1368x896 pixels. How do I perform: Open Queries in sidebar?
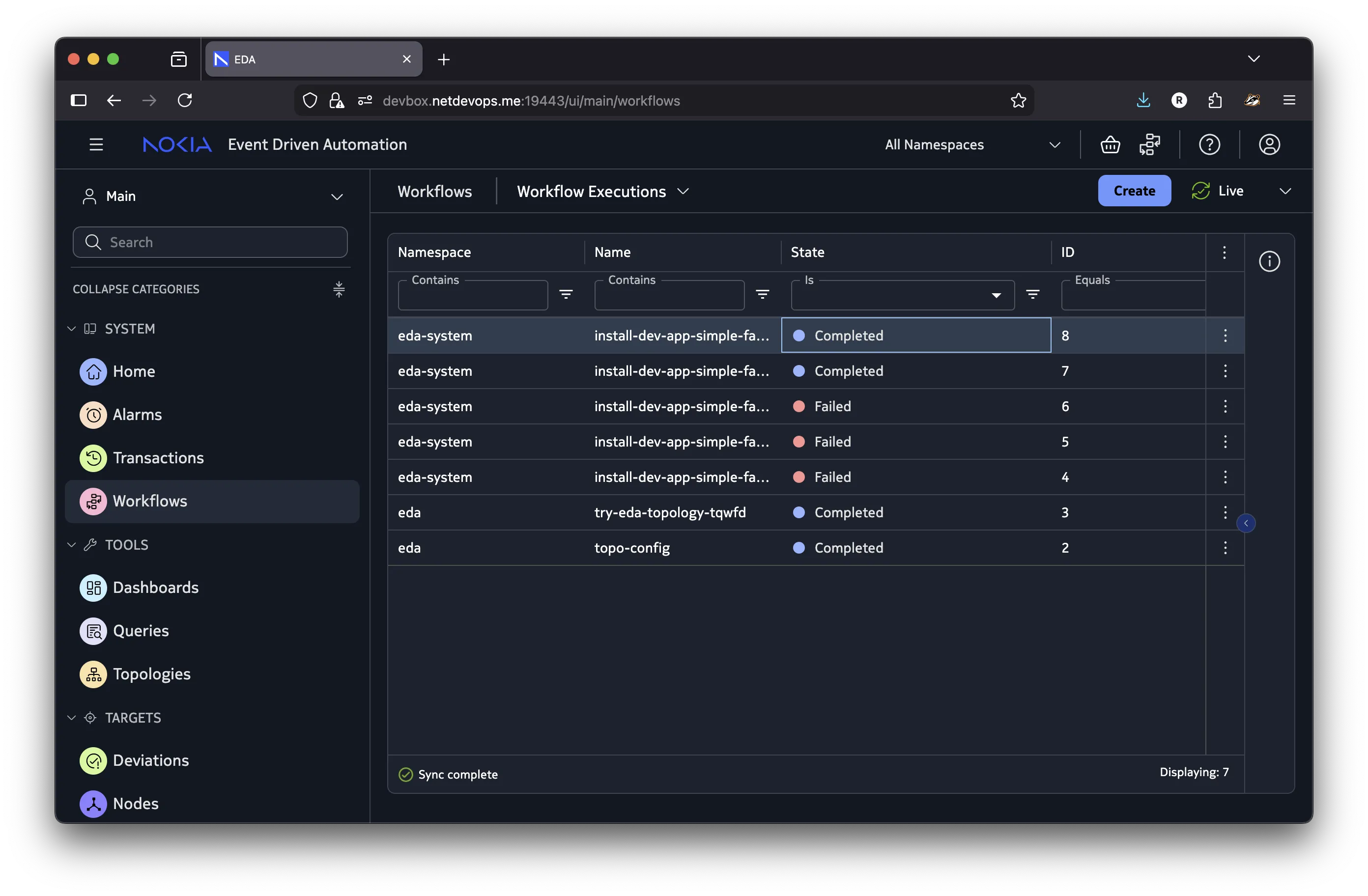coord(212,631)
